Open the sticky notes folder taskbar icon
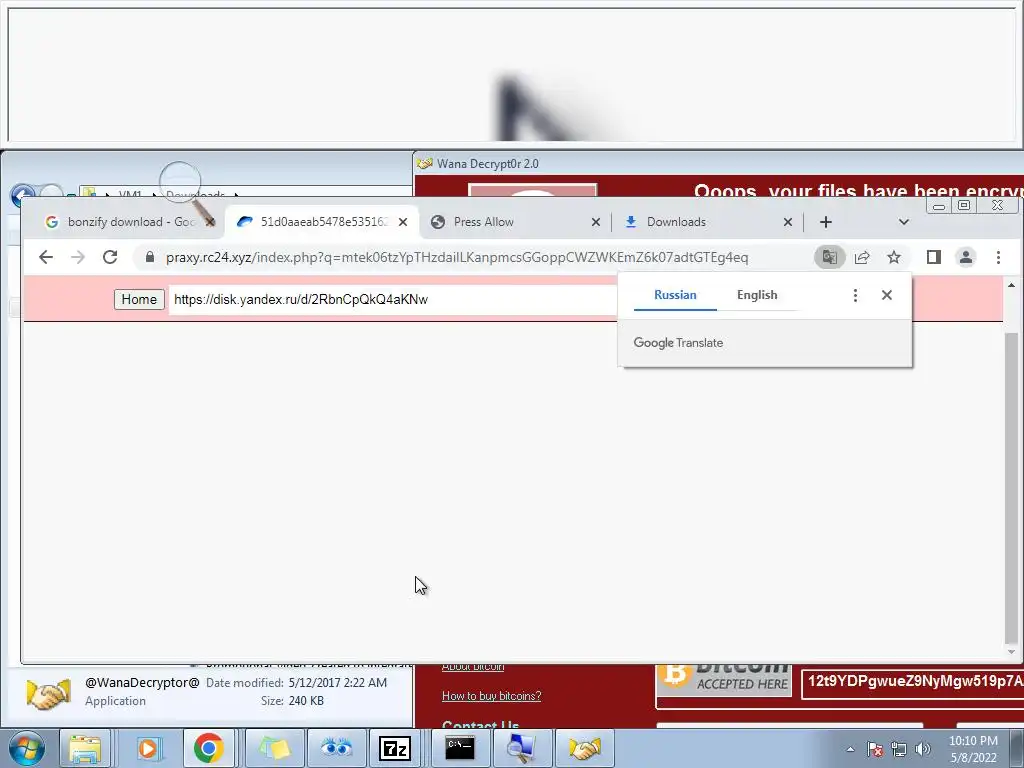Image resolution: width=1024 pixels, height=768 pixels. (x=274, y=748)
